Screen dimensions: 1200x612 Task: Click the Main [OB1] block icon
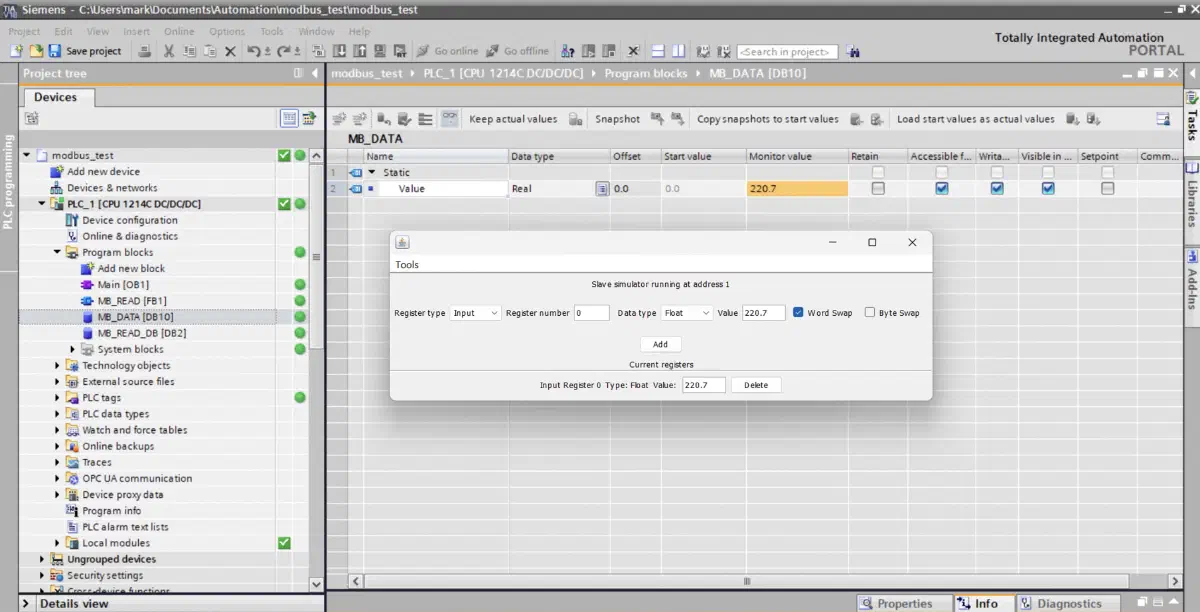coord(87,285)
